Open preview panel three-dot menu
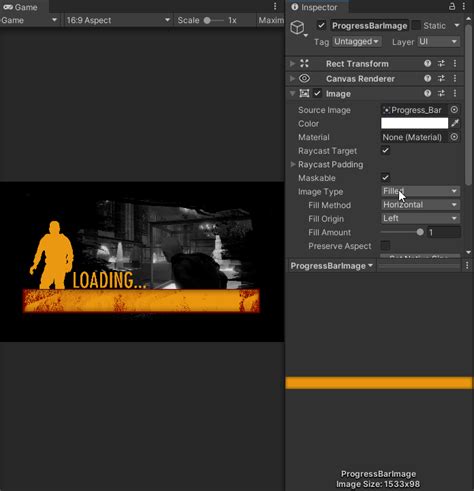The height and width of the screenshot is (491, 474). (x=467, y=265)
